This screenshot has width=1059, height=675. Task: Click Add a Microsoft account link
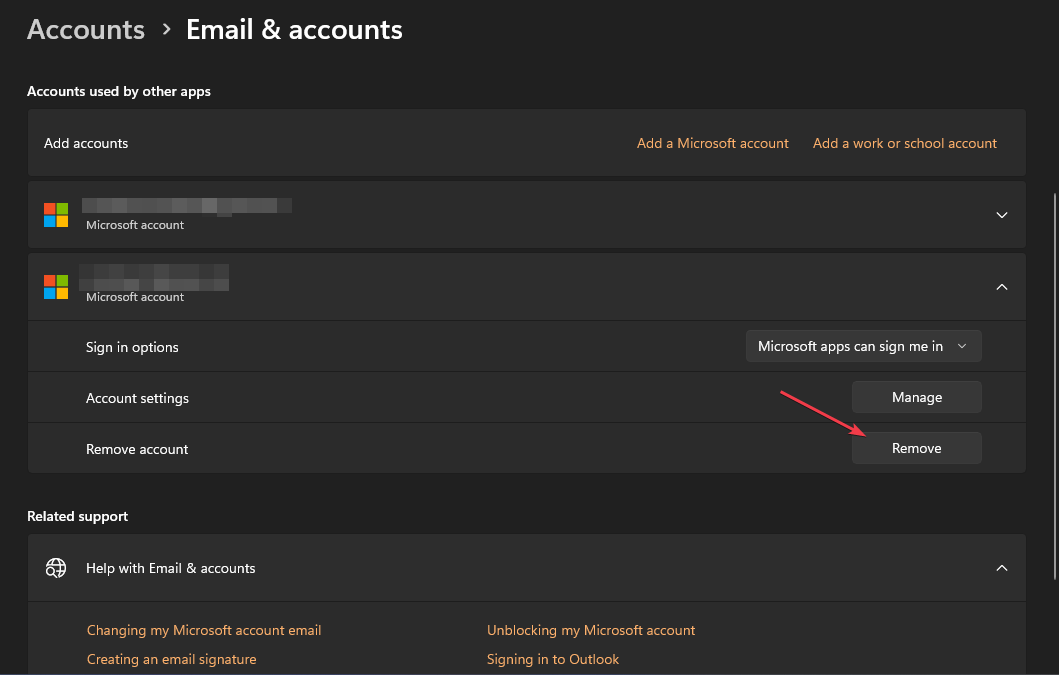pyautogui.click(x=713, y=143)
